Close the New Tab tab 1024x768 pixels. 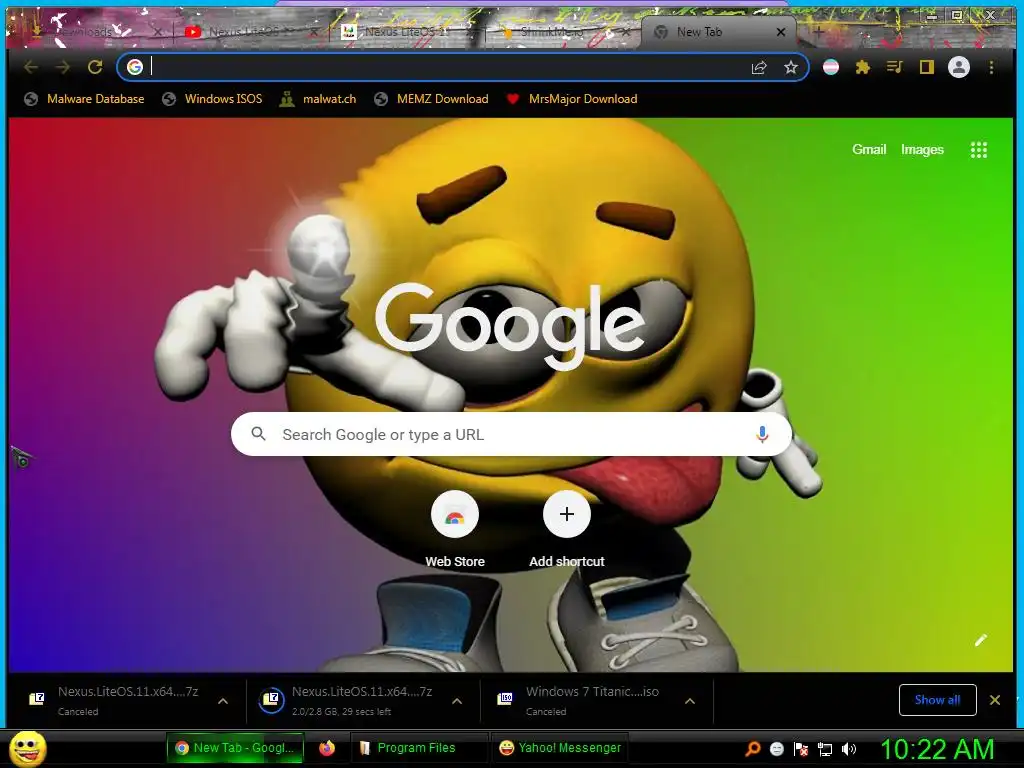(781, 31)
